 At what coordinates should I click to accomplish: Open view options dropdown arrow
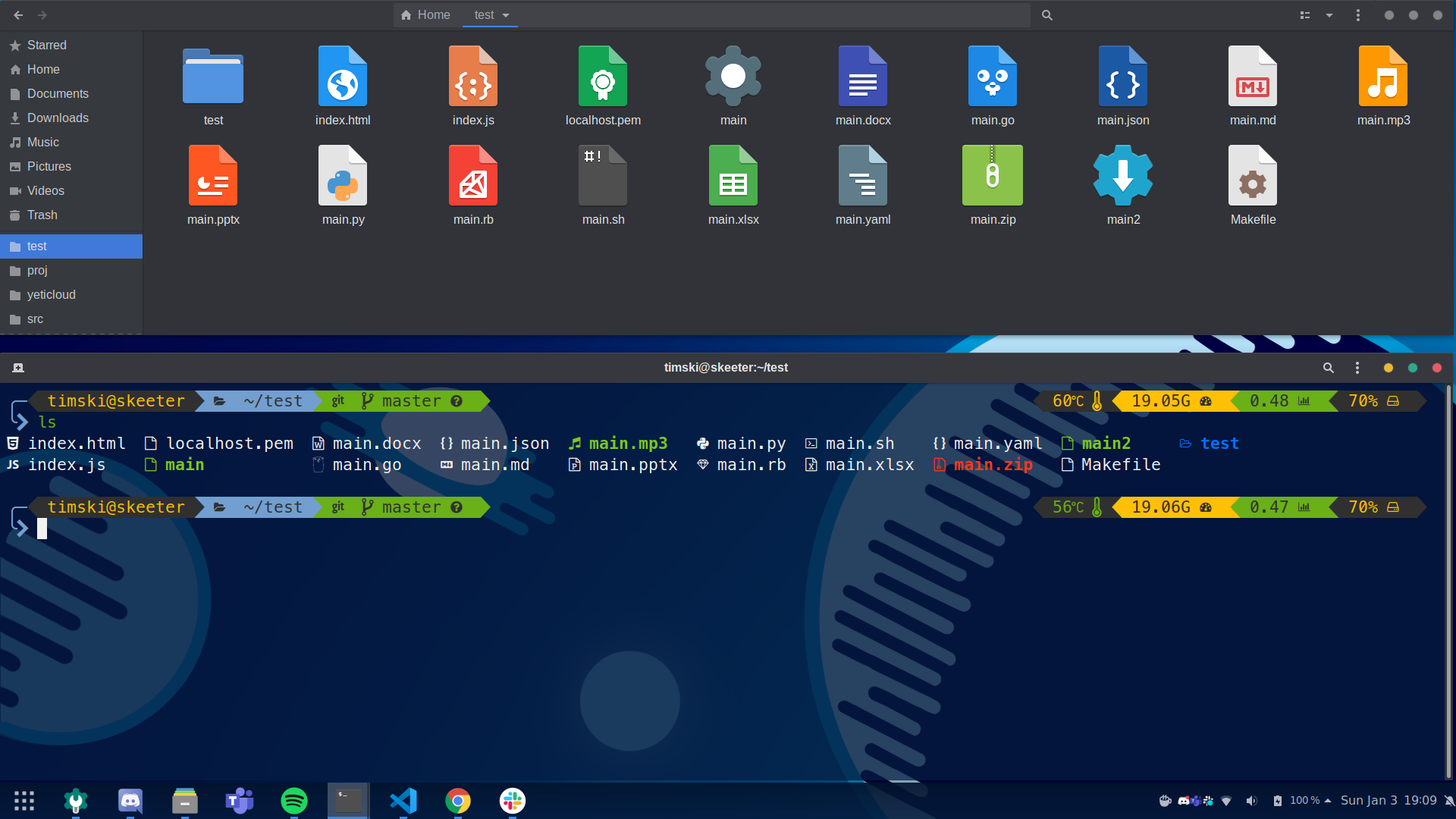point(1329,15)
